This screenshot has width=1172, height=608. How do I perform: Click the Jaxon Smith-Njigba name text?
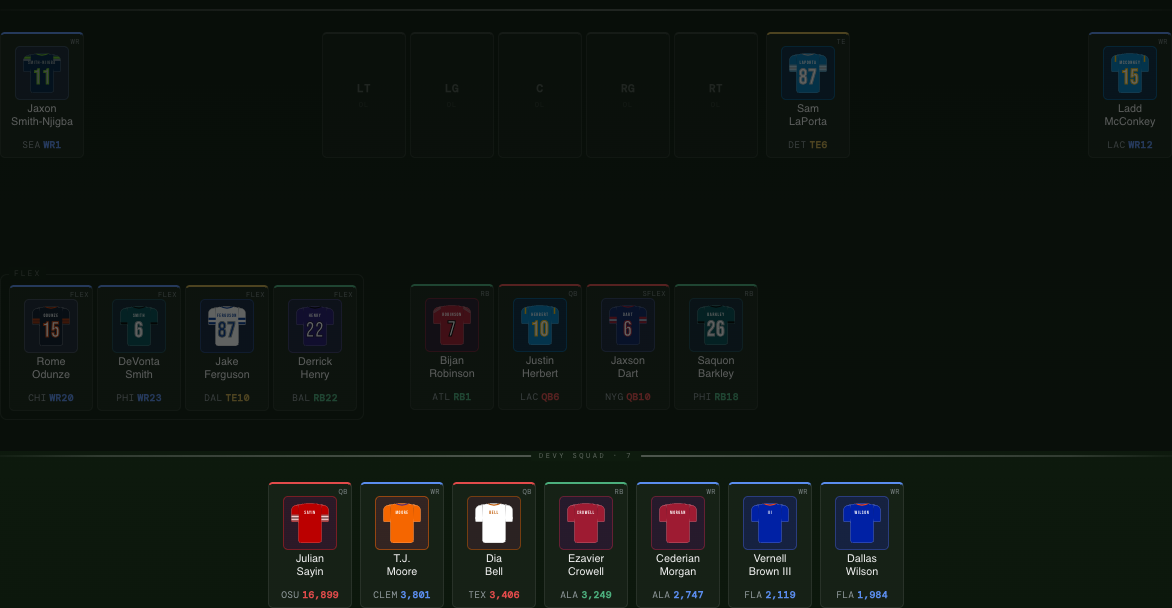tap(42, 115)
